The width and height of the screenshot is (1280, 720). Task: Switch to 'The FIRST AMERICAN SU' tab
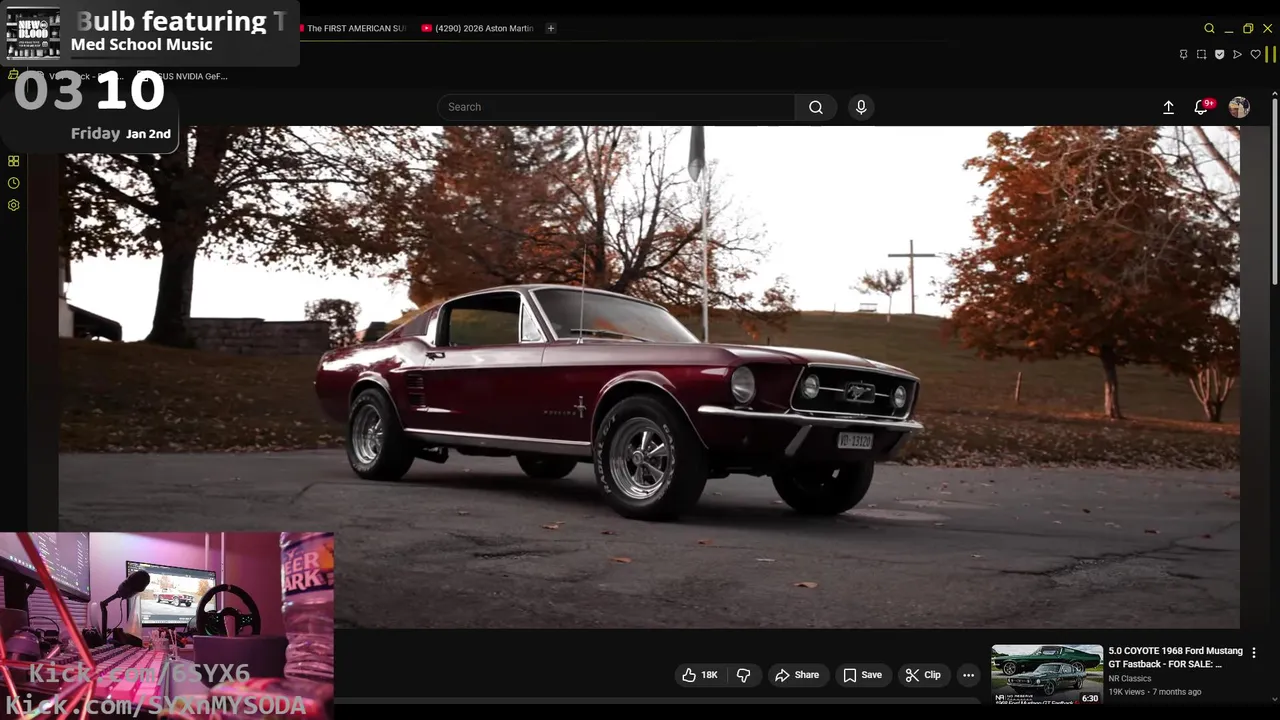pos(355,28)
